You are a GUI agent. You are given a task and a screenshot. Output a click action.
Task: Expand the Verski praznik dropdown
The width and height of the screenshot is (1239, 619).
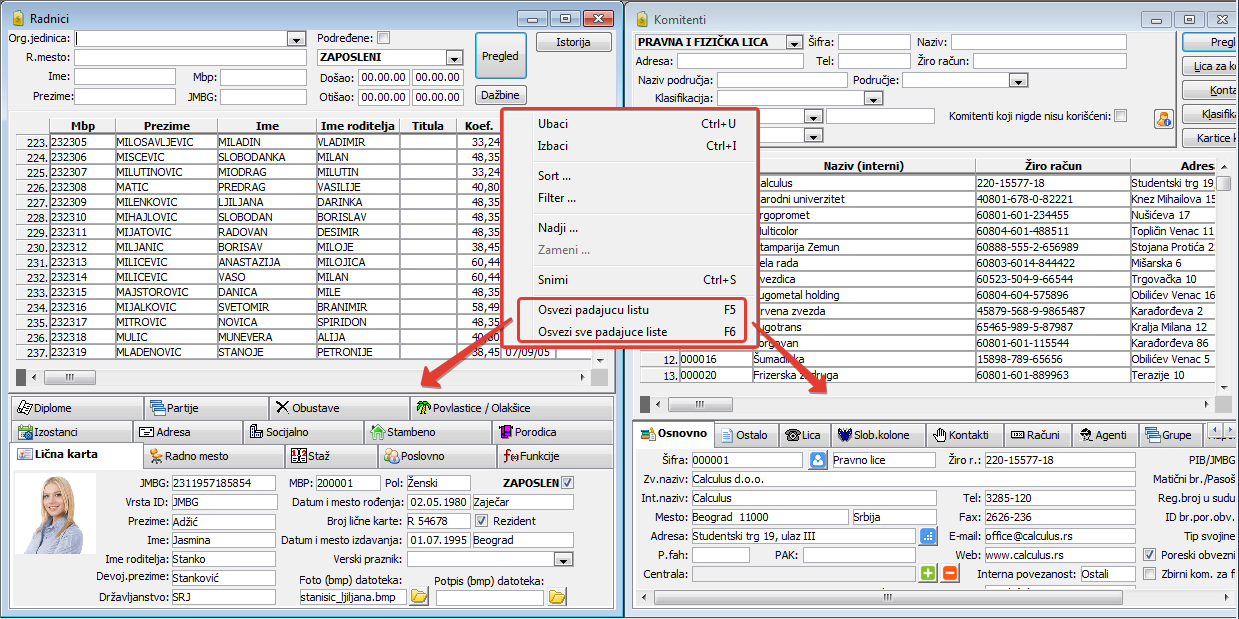pyautogui.click(x=563, y=559)
